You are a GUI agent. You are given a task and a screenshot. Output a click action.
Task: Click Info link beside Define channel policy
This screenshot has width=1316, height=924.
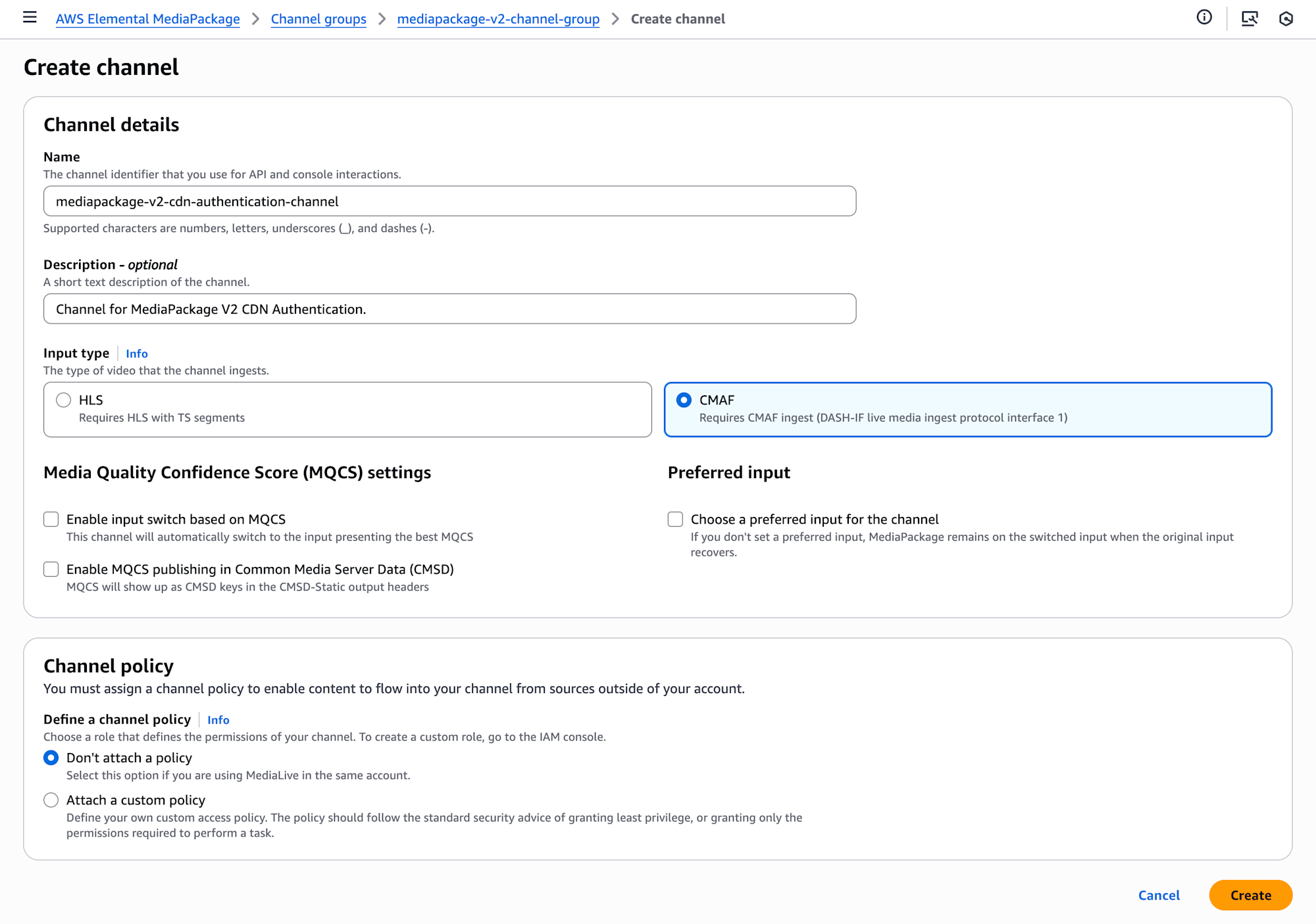(218, 720)
